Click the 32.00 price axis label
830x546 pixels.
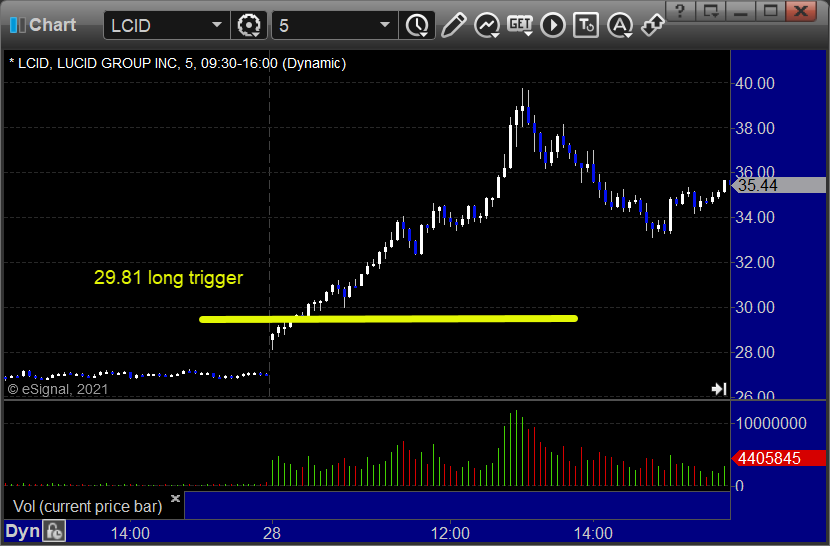(755, 262)
